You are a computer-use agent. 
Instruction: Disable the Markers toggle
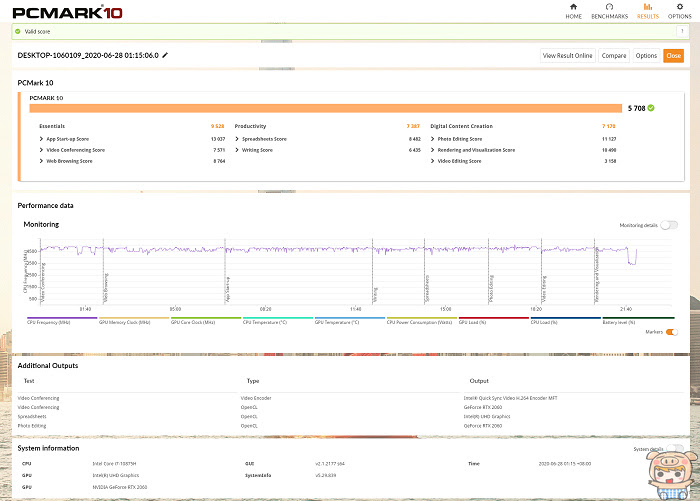click(x=671, y=332)
